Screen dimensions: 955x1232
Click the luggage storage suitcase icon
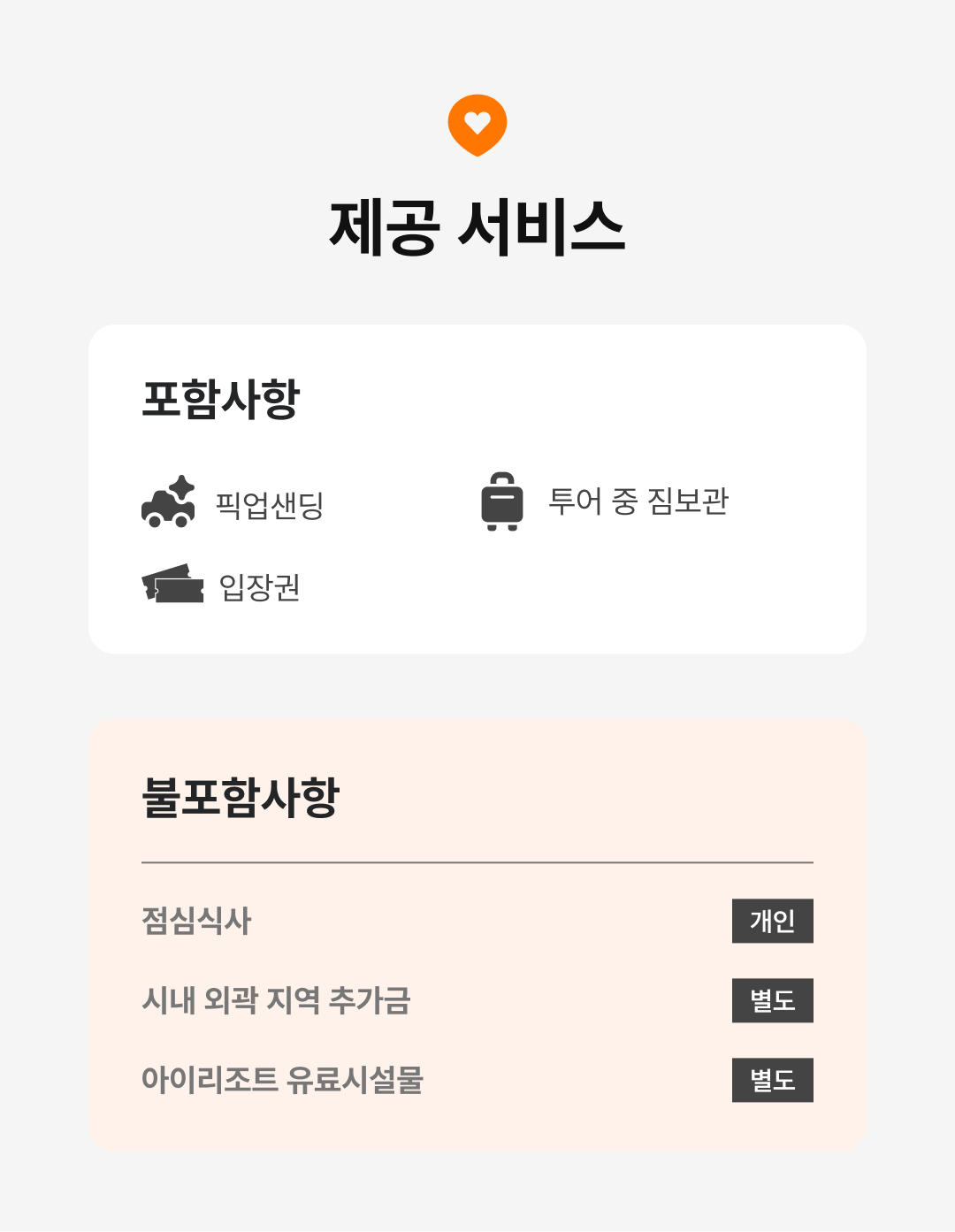[502, 501]
